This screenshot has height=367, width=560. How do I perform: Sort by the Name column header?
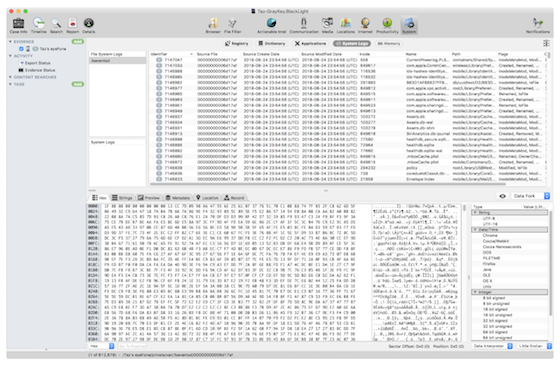(427, 54)
